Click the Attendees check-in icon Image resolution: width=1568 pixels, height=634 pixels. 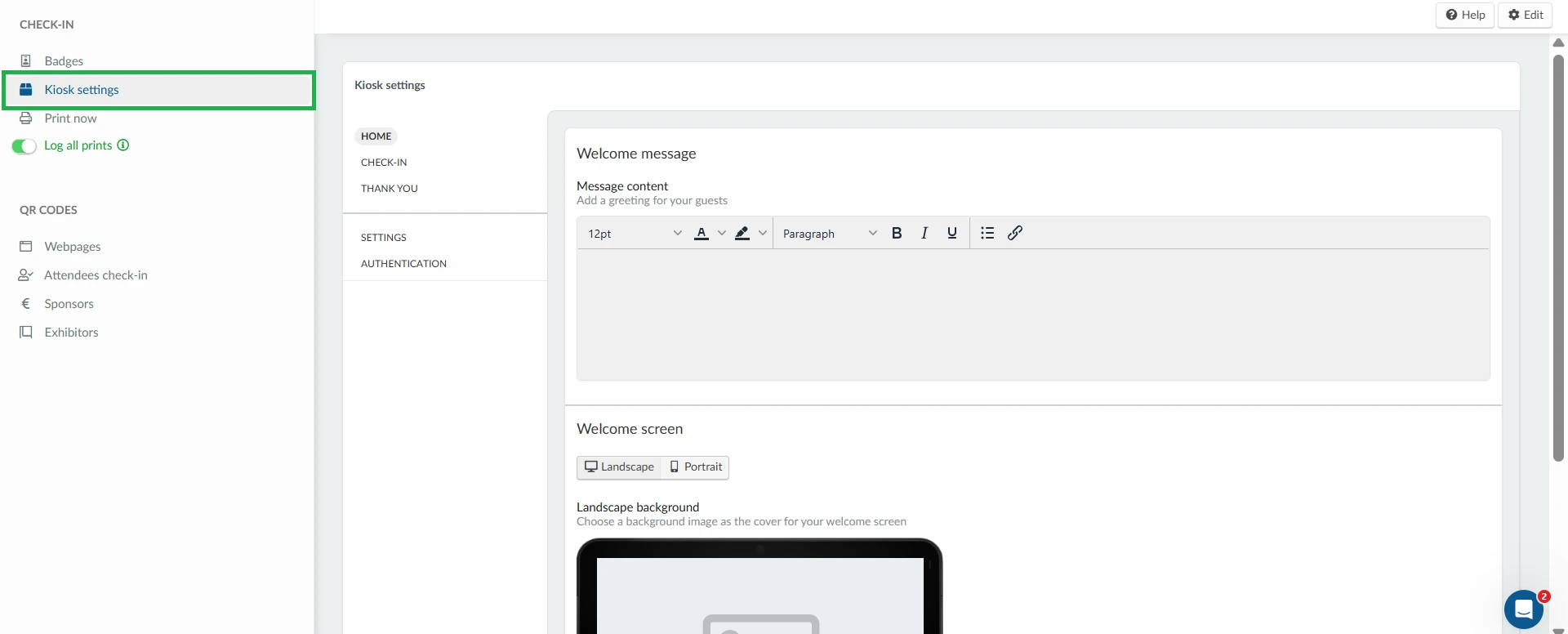25,275
